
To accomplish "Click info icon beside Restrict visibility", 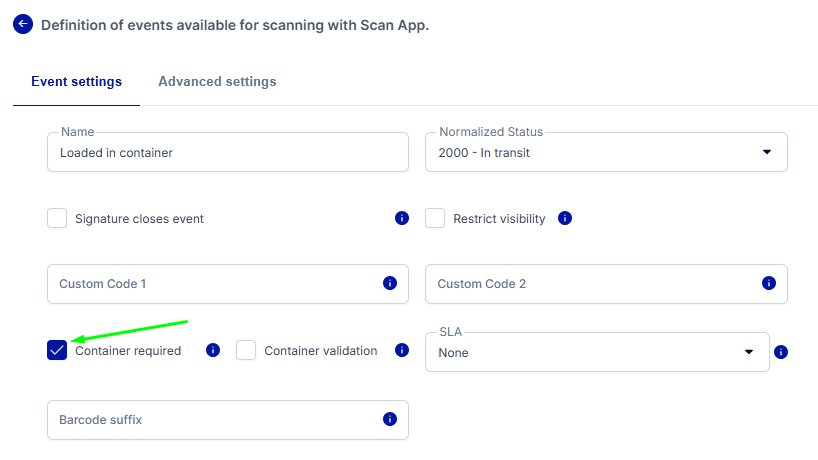I will point(565,218).
